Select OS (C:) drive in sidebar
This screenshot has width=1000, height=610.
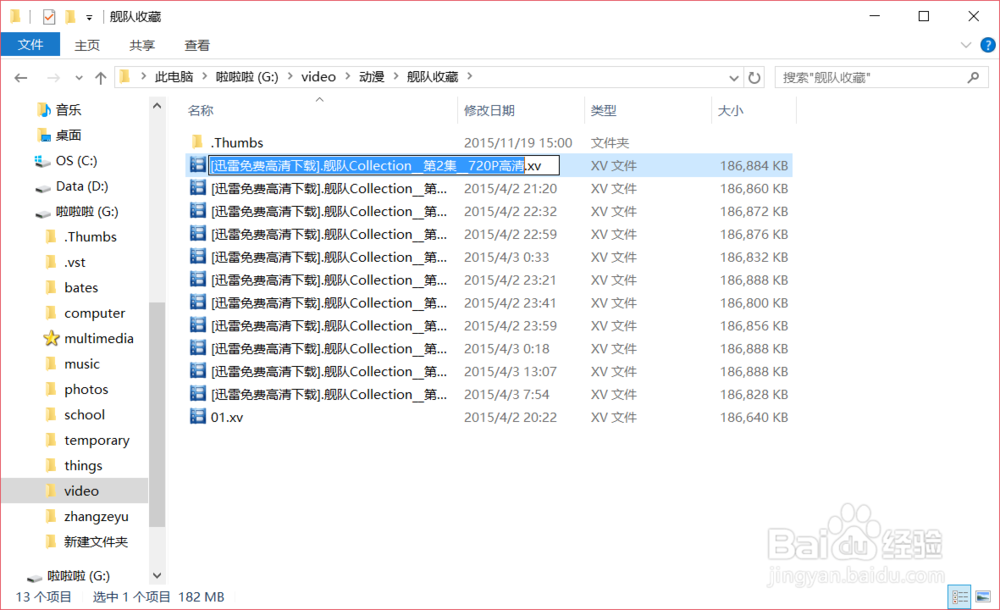click(76, 161)
